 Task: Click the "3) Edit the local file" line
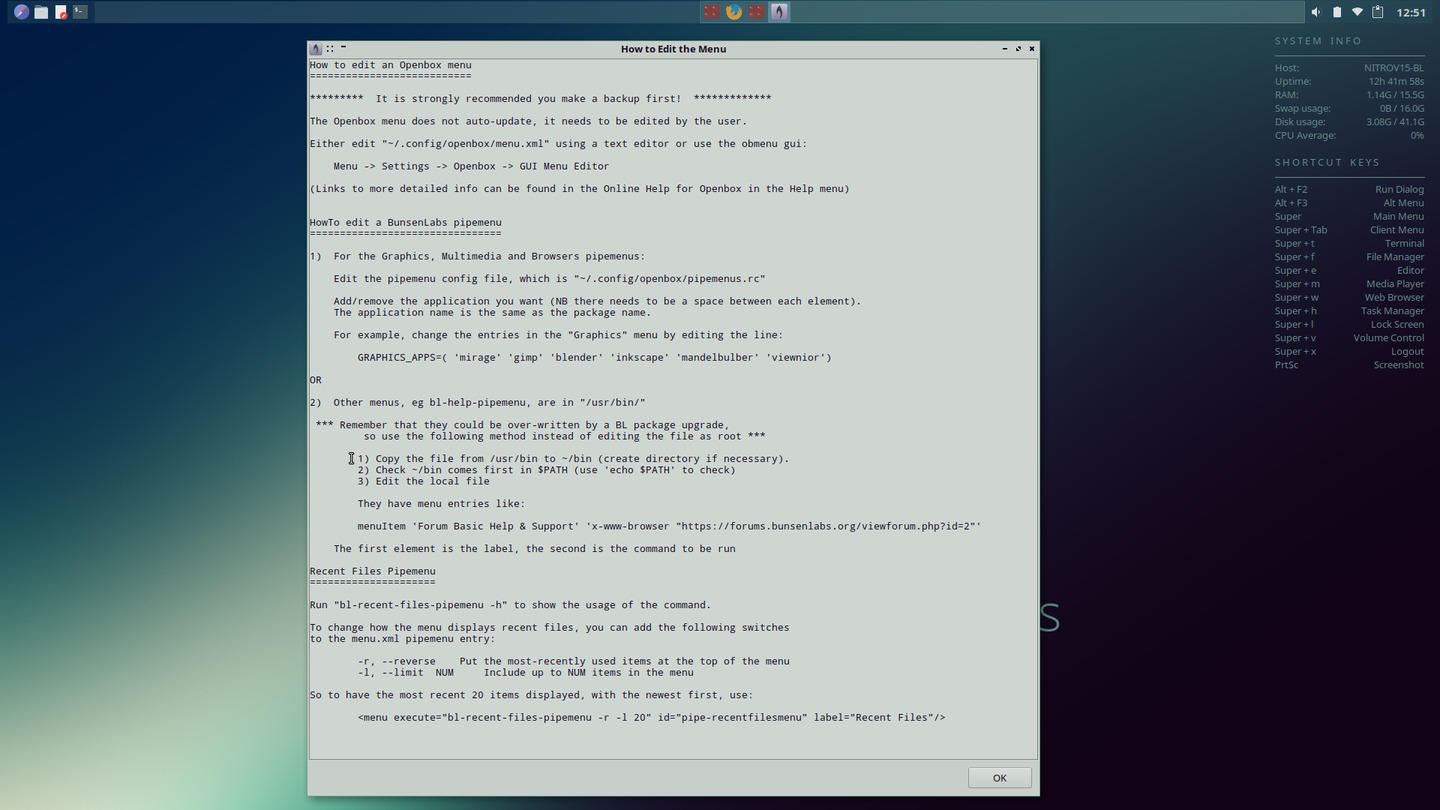click(424, 481)
